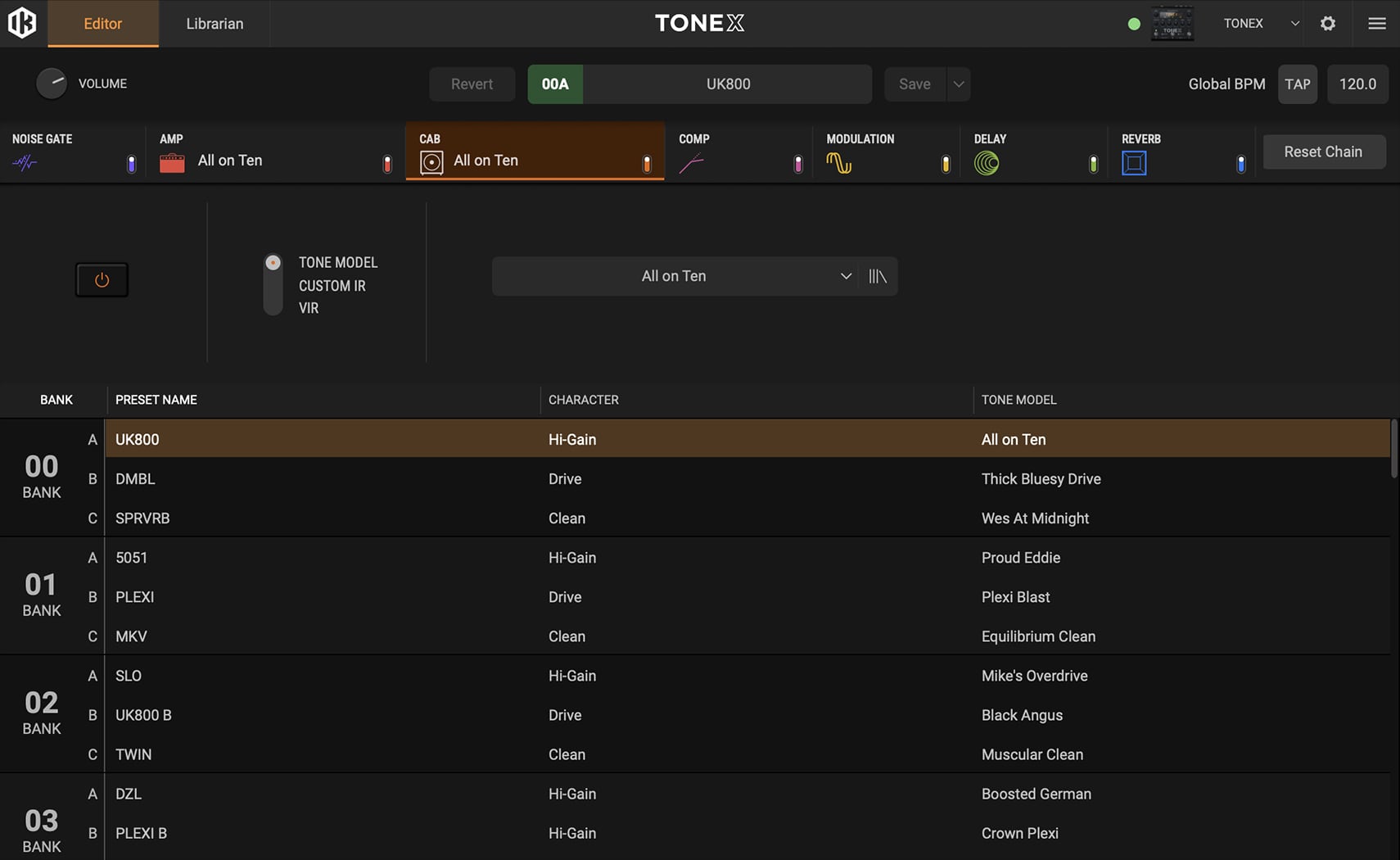Open the Reverb square icon
The image size is (1400, 860).
pyautogui.click(x=1134, y=163)
